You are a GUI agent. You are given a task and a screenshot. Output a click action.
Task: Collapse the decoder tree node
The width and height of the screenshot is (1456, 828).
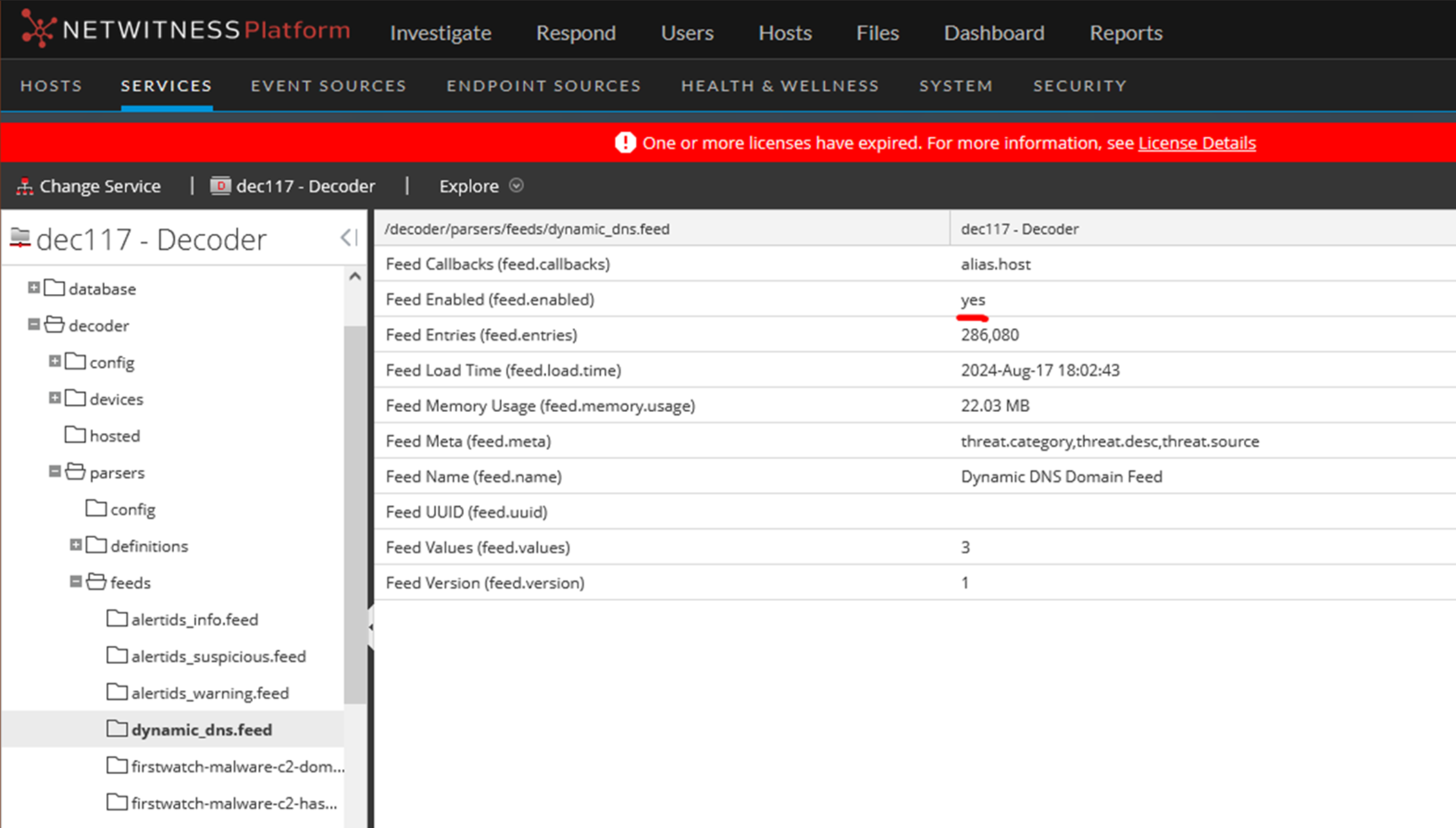pyautogui.click(x=34, y=324)
